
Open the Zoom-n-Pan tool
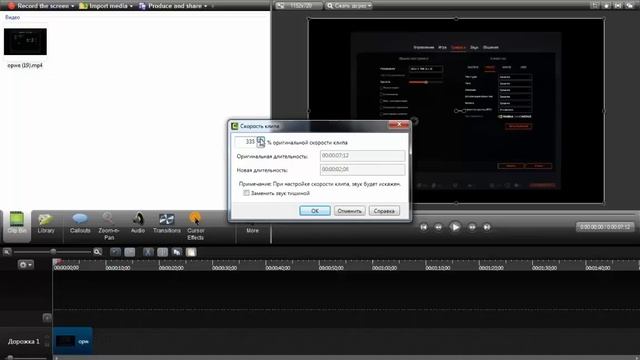(x=109, y=226)
